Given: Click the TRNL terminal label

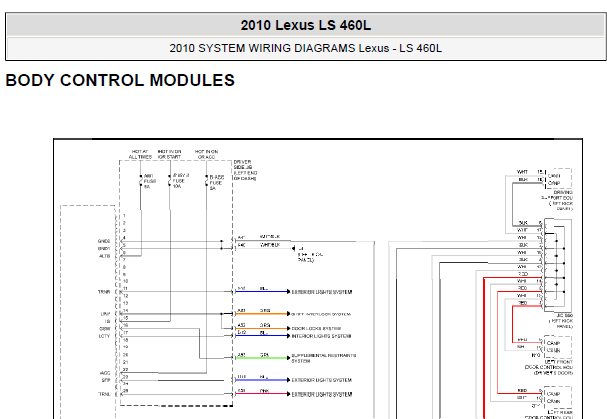Looking at the screenshot, I should click(105, 394).
